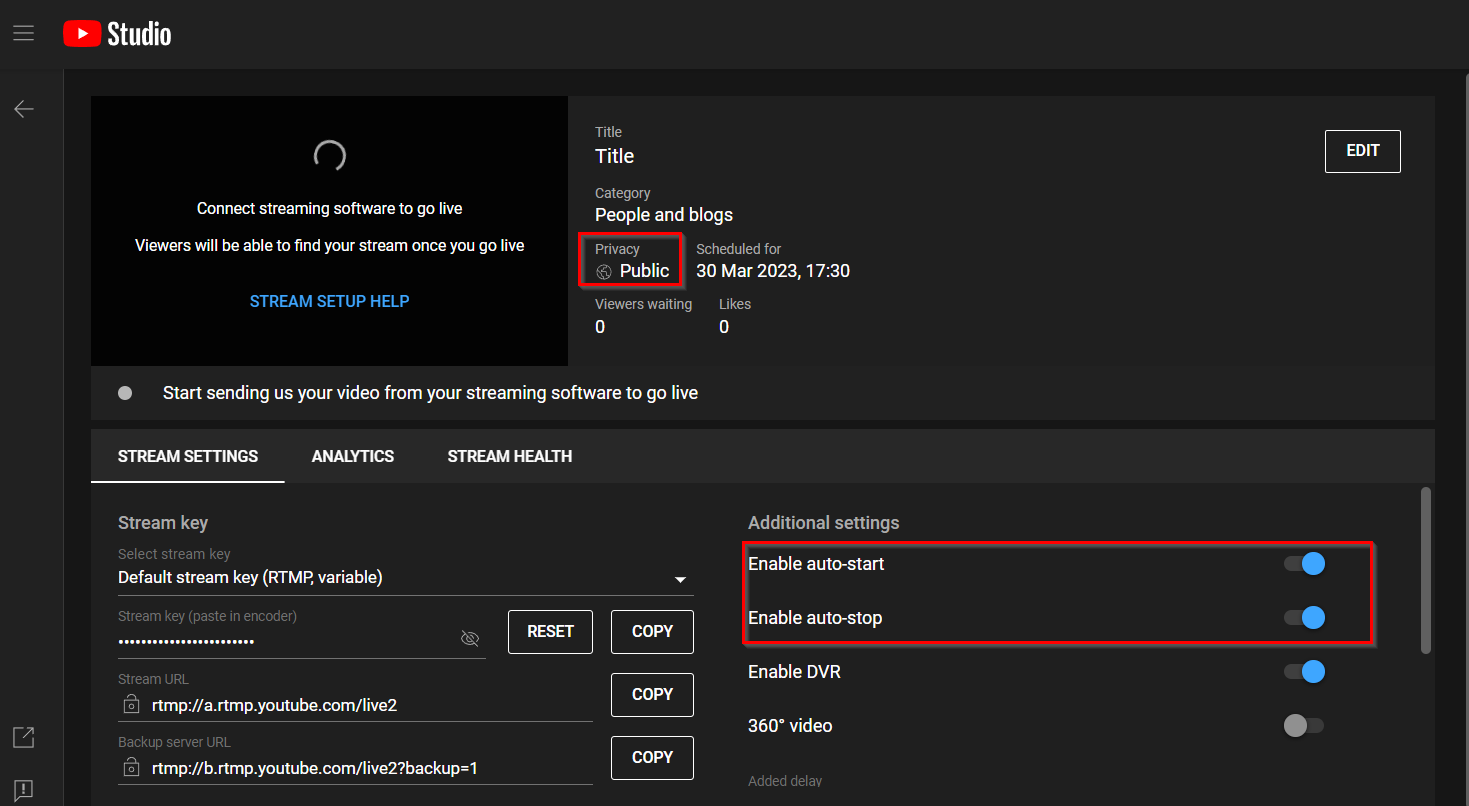Screen dimensions: 1469x806
Task: Turn off Enable auto-stop
Action: 1303,617
